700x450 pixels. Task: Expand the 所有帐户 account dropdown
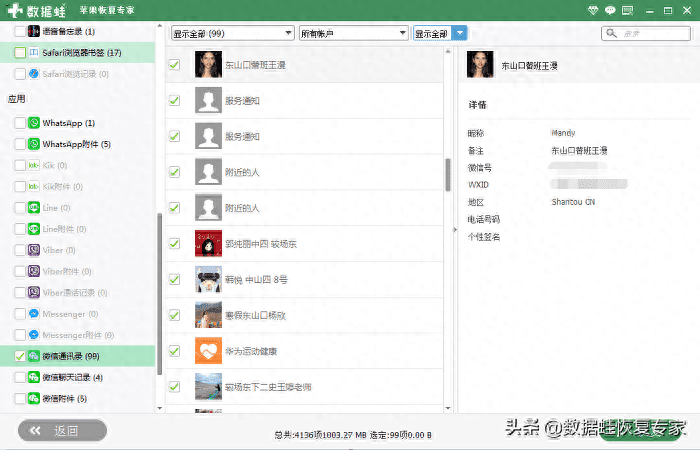353,33
